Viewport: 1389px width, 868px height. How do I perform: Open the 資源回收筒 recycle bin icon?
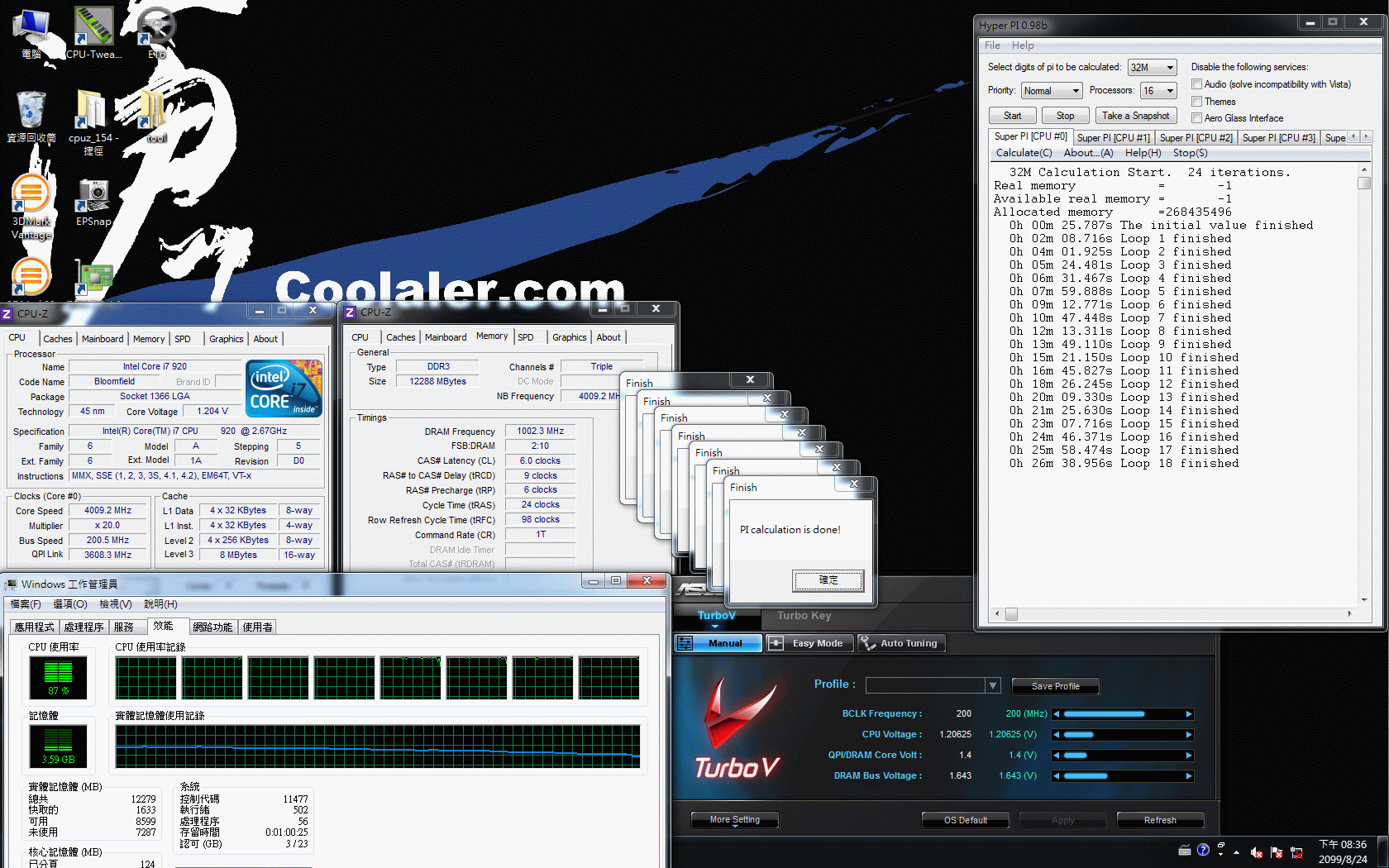[x=31, y=116]
